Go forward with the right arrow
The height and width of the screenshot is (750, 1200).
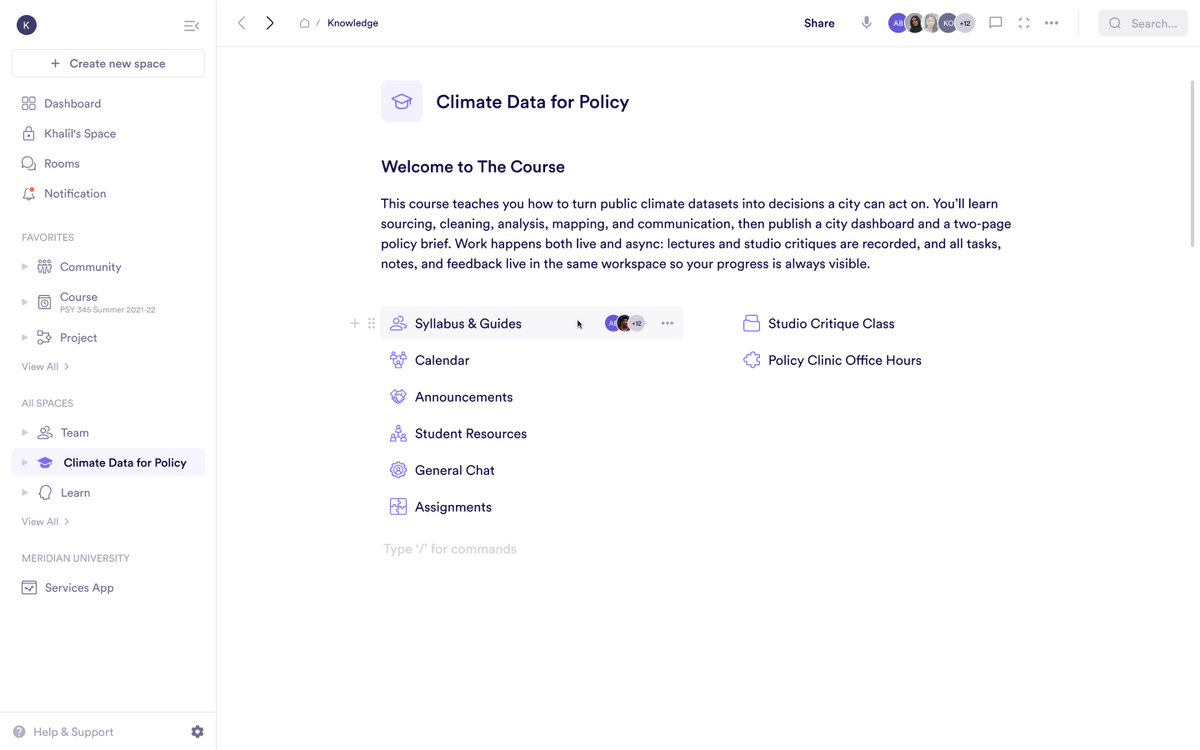270,23
